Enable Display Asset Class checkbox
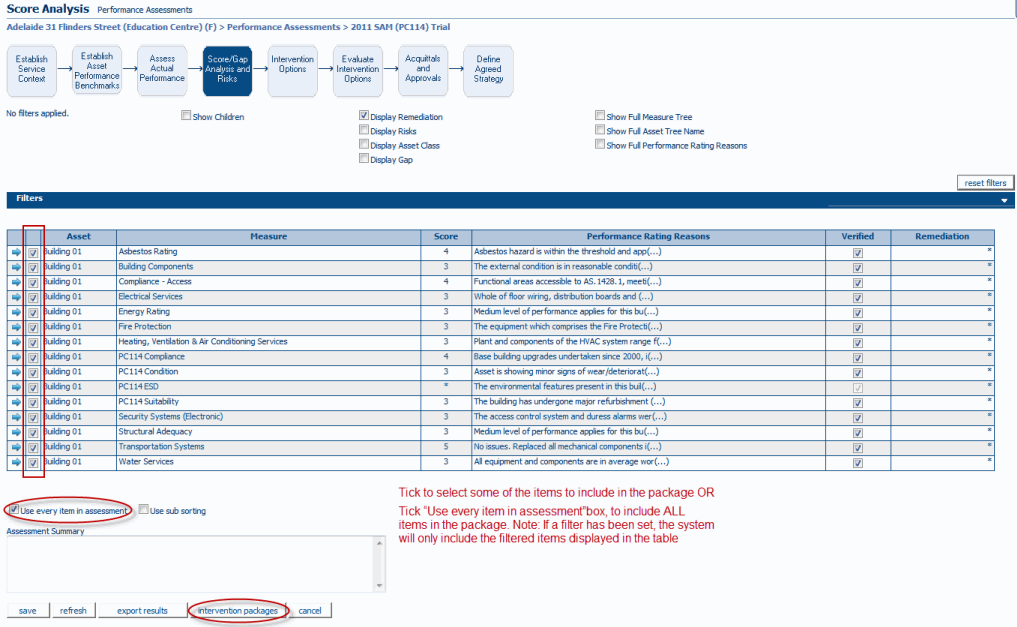This screenshot has height=627, width=1017. 364,144
